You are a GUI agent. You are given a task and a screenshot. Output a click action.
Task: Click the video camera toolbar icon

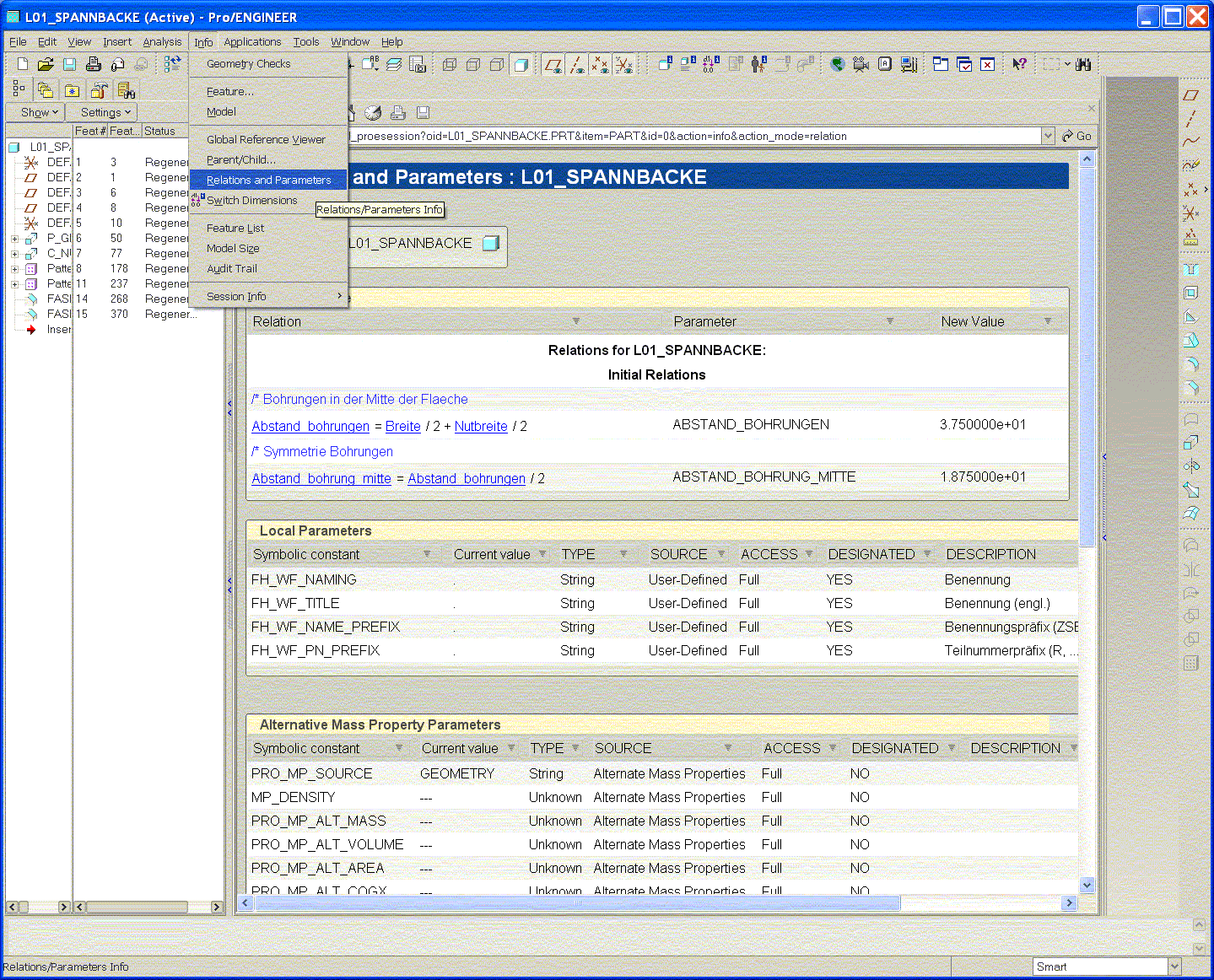[861, 64]
